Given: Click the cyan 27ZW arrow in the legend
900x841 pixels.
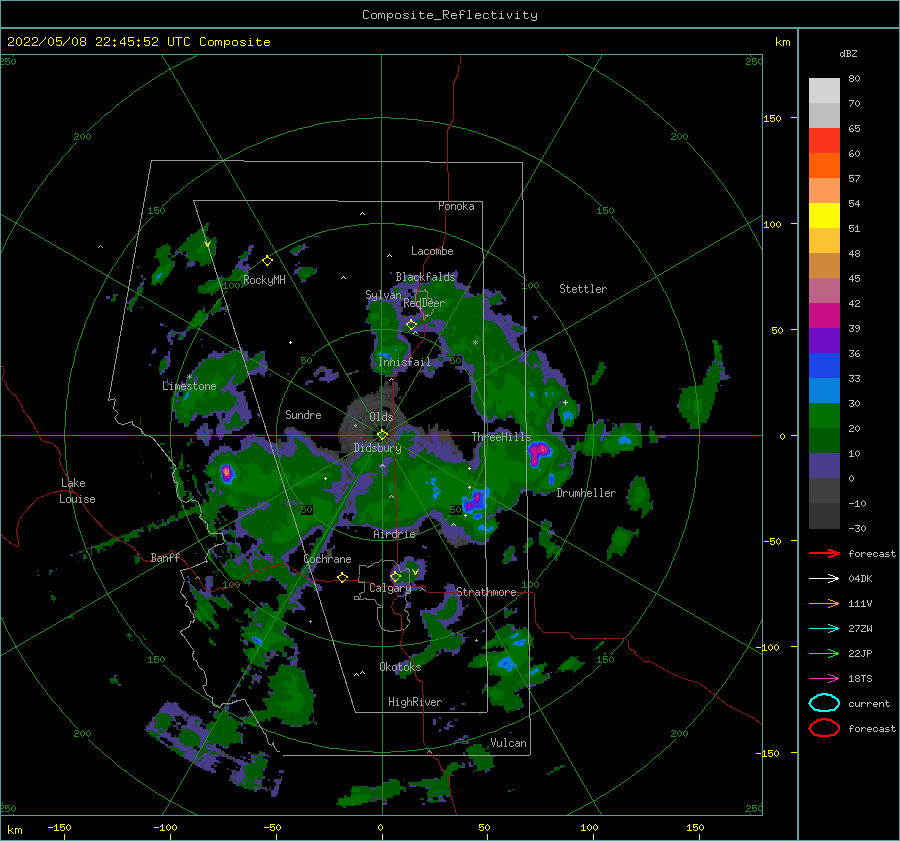Looking at the screenshot, I should click(x=824, y=629).
